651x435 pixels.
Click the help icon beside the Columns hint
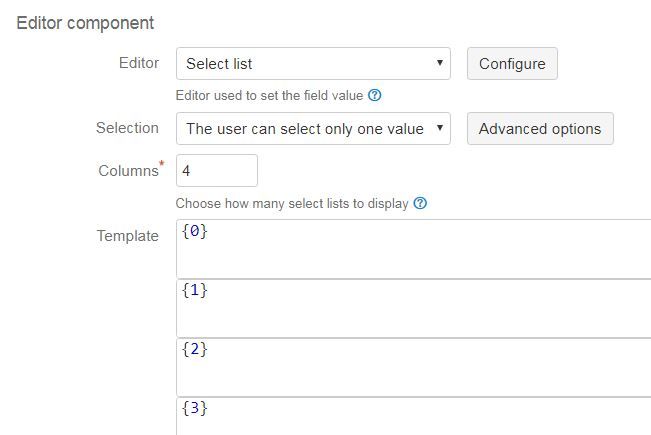(421, 203)
